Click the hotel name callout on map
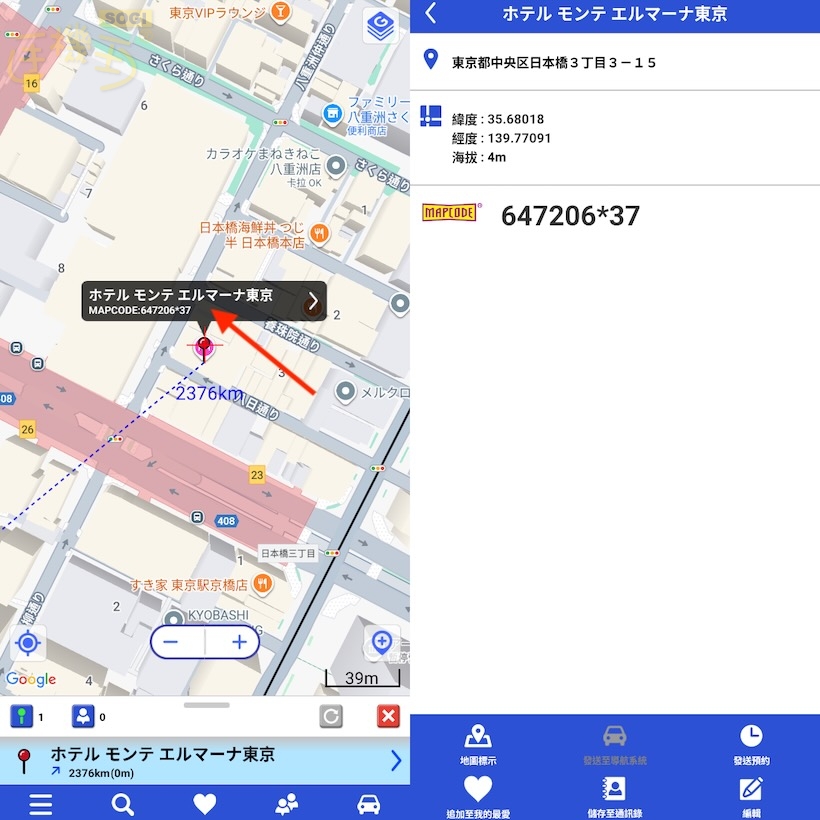 [x=204, y=301]
